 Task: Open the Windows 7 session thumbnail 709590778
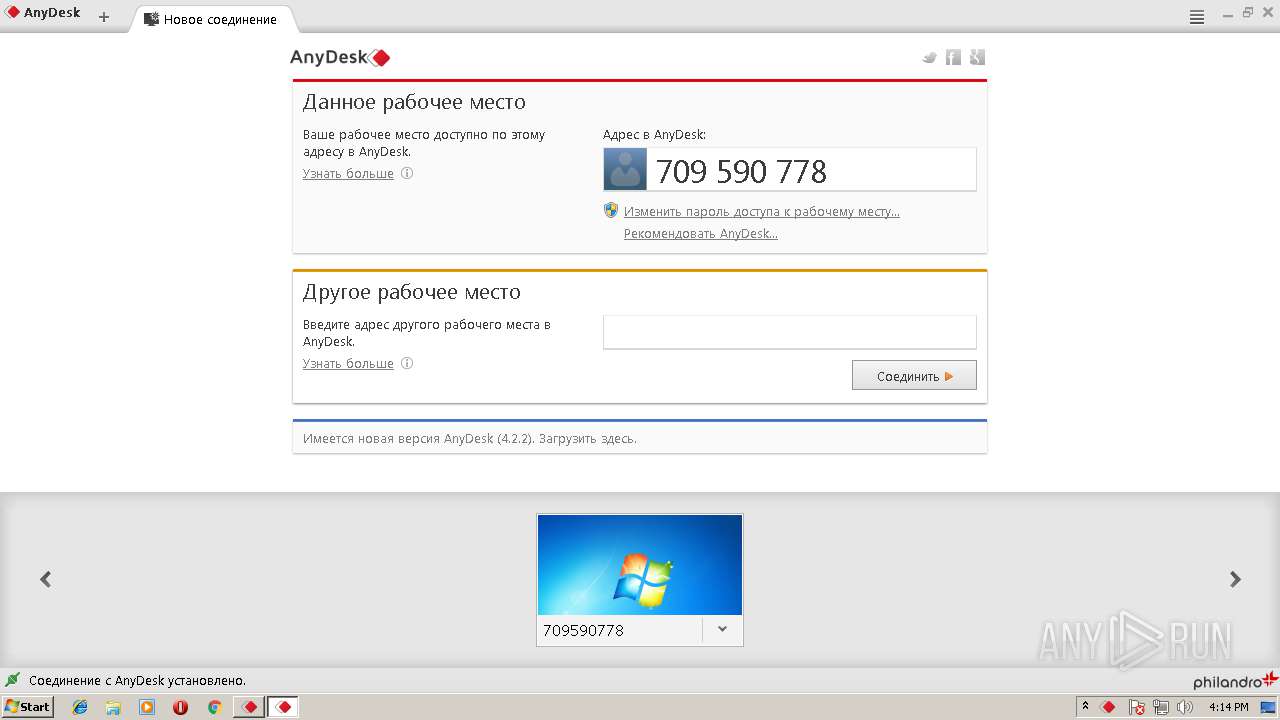tap(640, 565)
